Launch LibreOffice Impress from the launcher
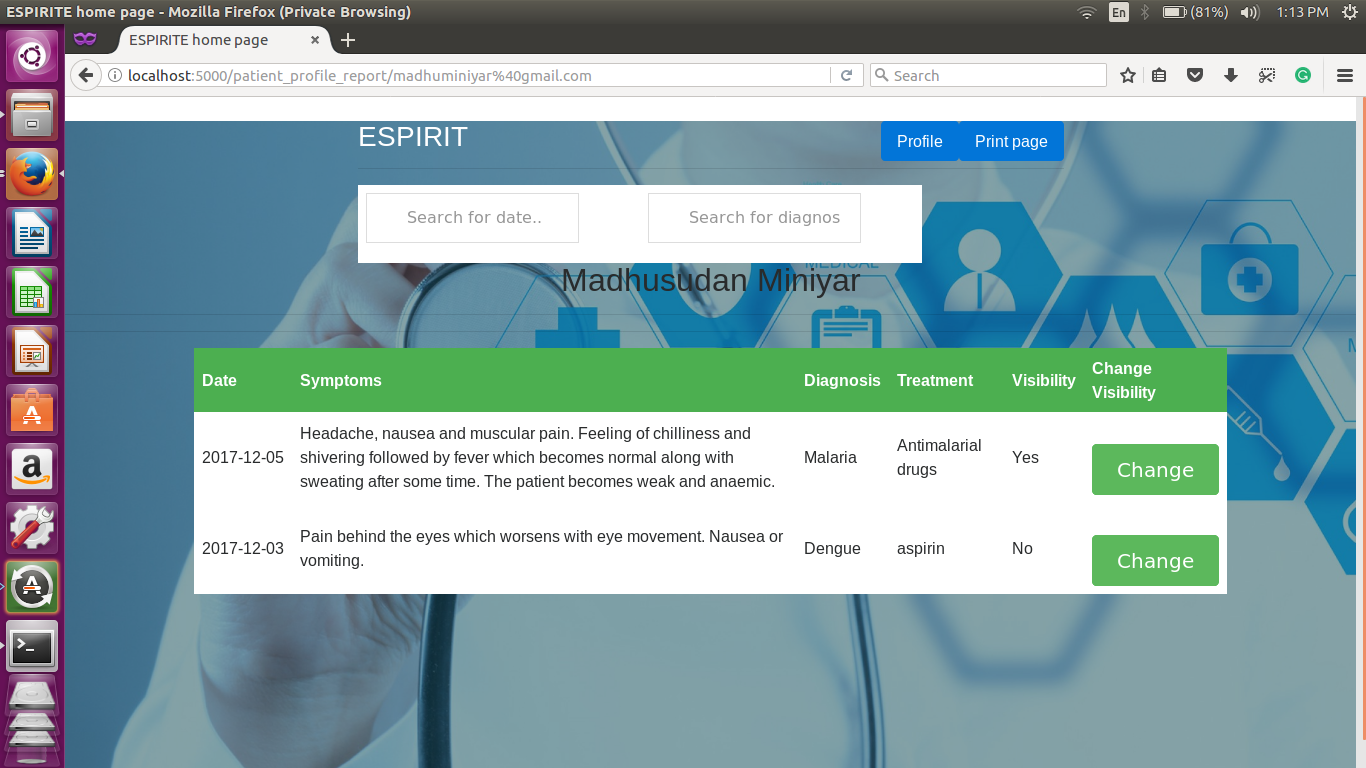 [x=33, y=352]
